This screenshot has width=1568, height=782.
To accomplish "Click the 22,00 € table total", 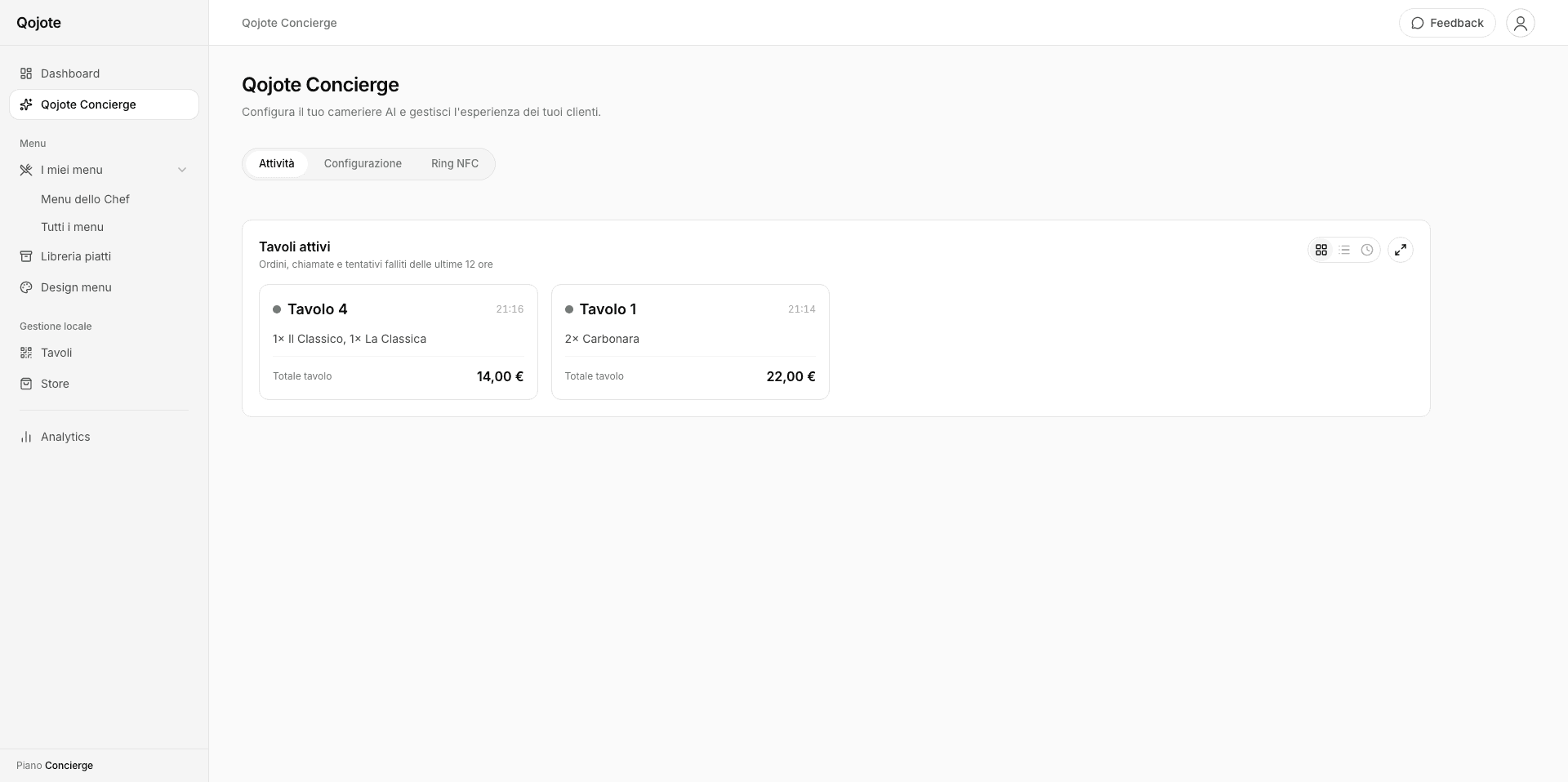I will [x=791, y=376].
